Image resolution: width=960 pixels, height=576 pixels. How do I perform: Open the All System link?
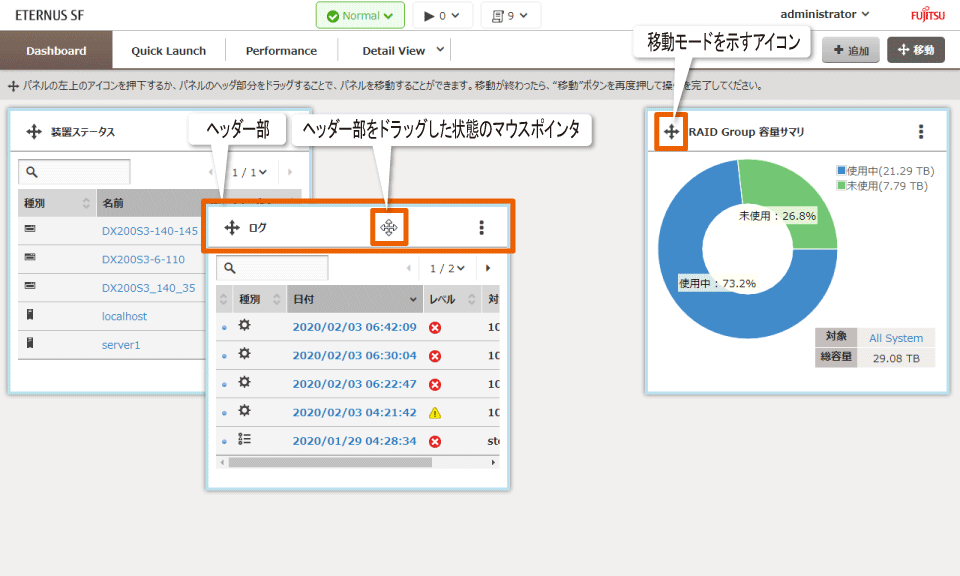896,338
